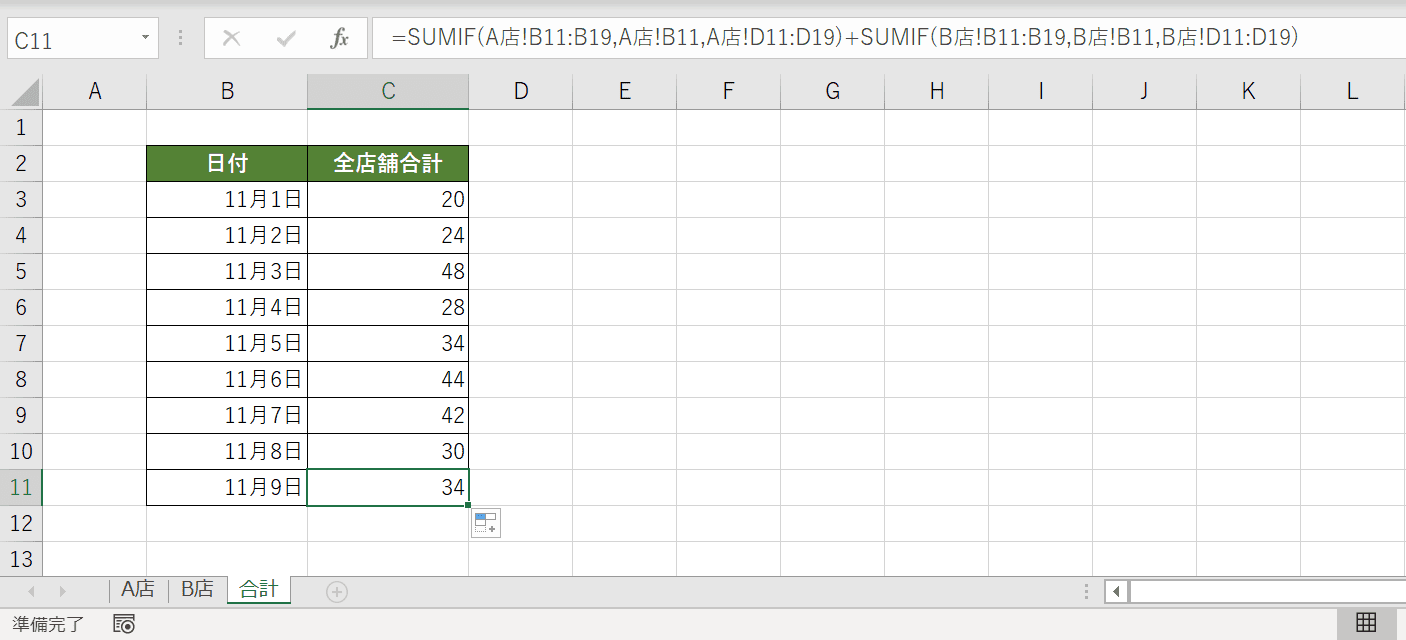The image size is (1406, 640).
Task: Click the formula bar input field
Action: 888,38
